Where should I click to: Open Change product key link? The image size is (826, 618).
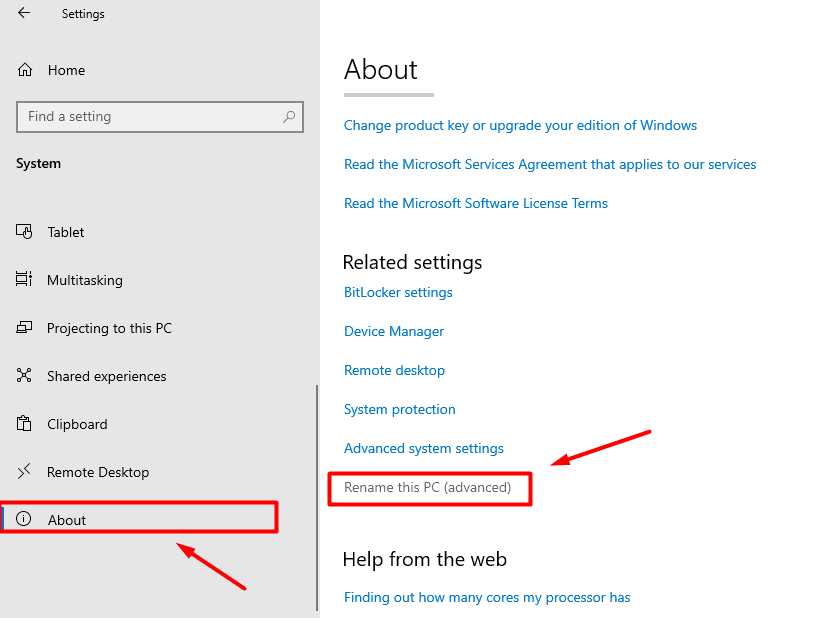tap(520, 125)
